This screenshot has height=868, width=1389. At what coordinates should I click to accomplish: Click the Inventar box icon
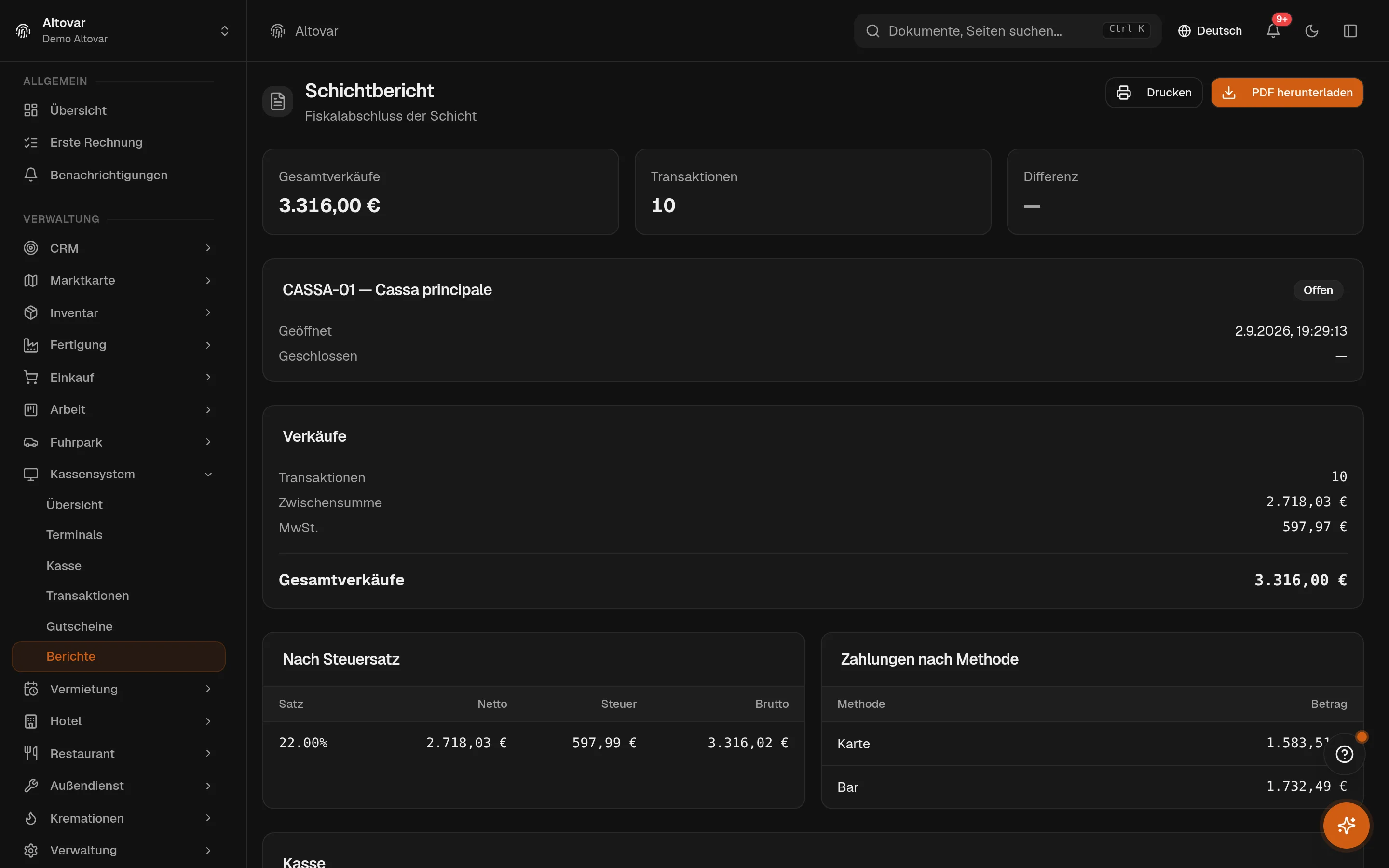(x=31, y=313)
